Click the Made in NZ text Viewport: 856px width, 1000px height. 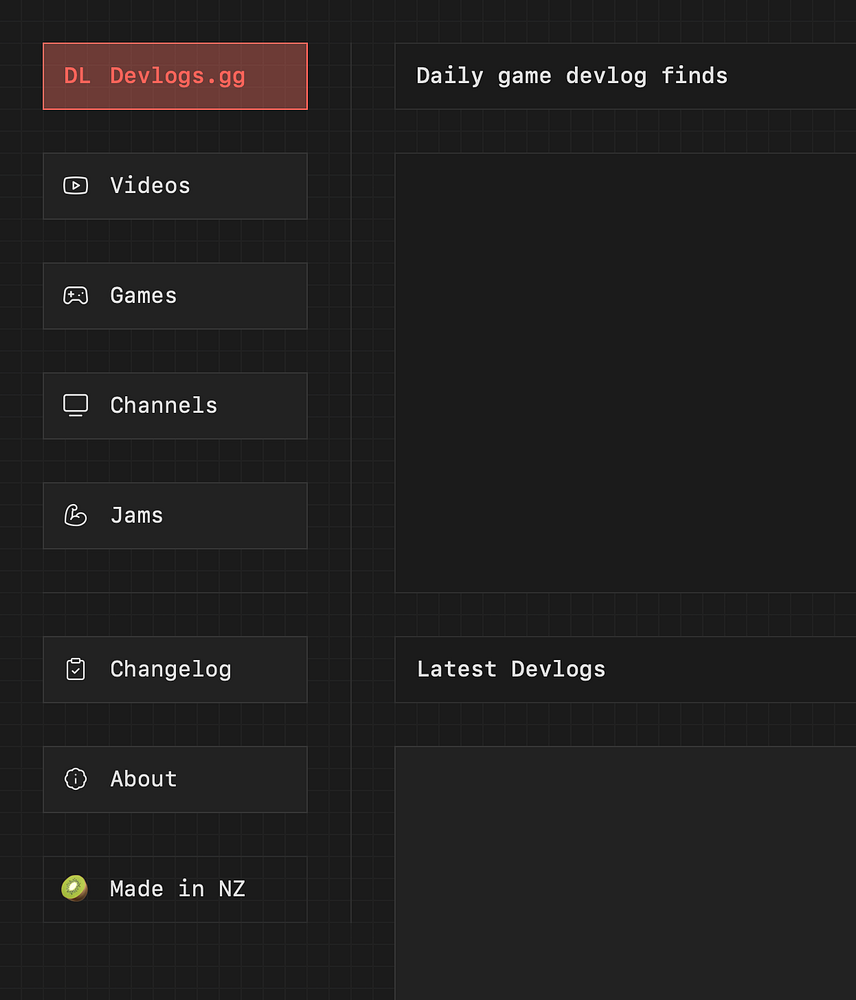177,889
